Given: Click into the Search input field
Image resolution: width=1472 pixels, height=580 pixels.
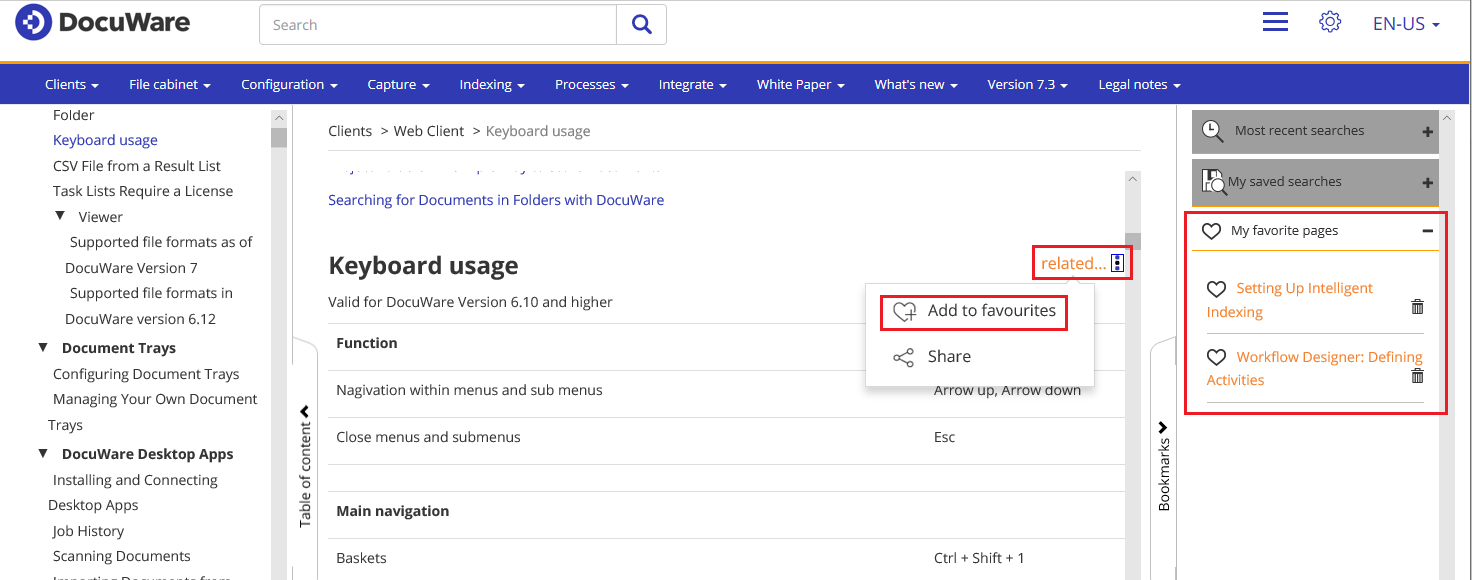Looking at the screenshot, I should (438, 25).
